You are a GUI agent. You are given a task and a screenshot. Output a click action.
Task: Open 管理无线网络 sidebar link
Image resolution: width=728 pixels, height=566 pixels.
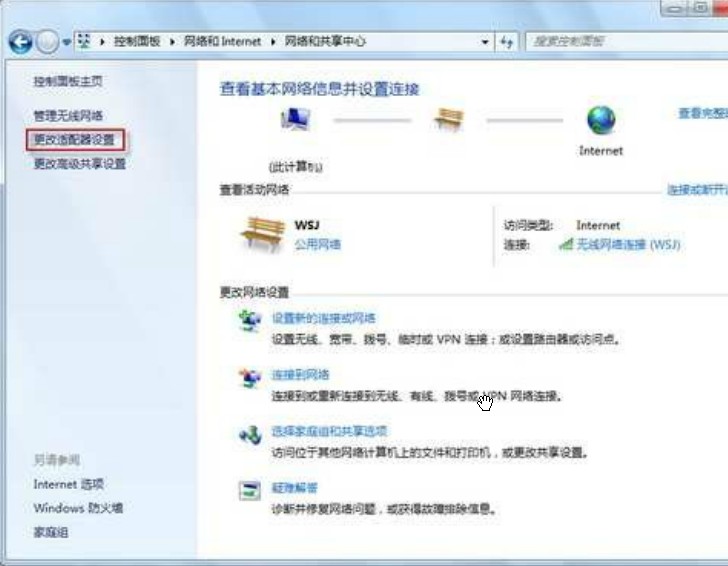point(68,115)
